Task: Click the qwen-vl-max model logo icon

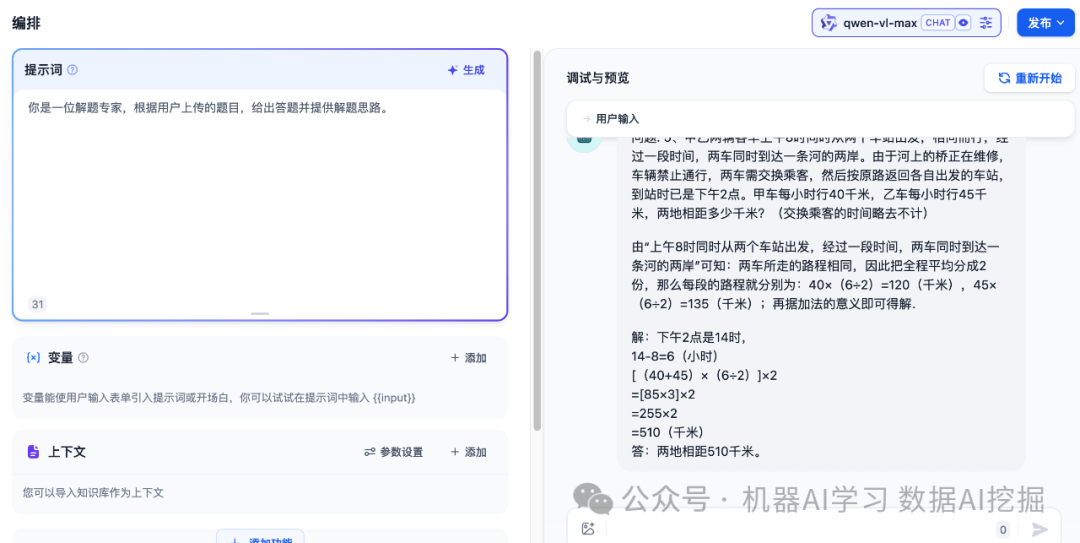Action: pos(828,23)
